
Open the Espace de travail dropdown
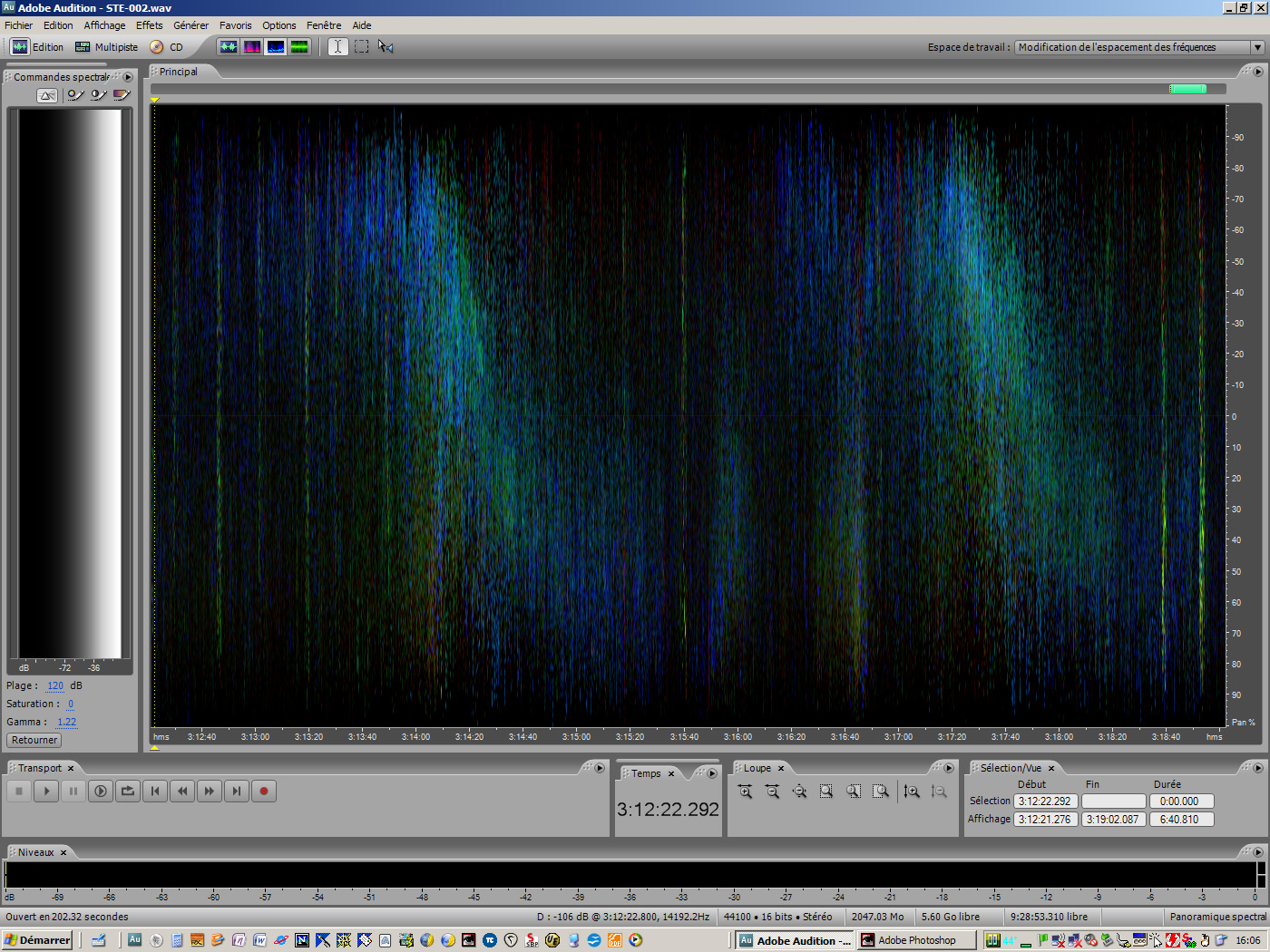coord(1257,47)
